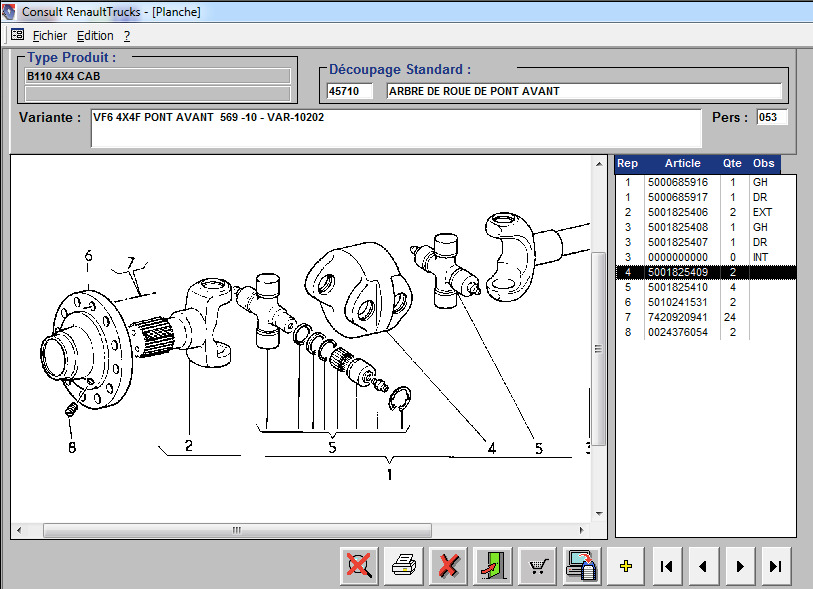Click the red X delete icon
813x589 pixels.
[x=448, y=566]
